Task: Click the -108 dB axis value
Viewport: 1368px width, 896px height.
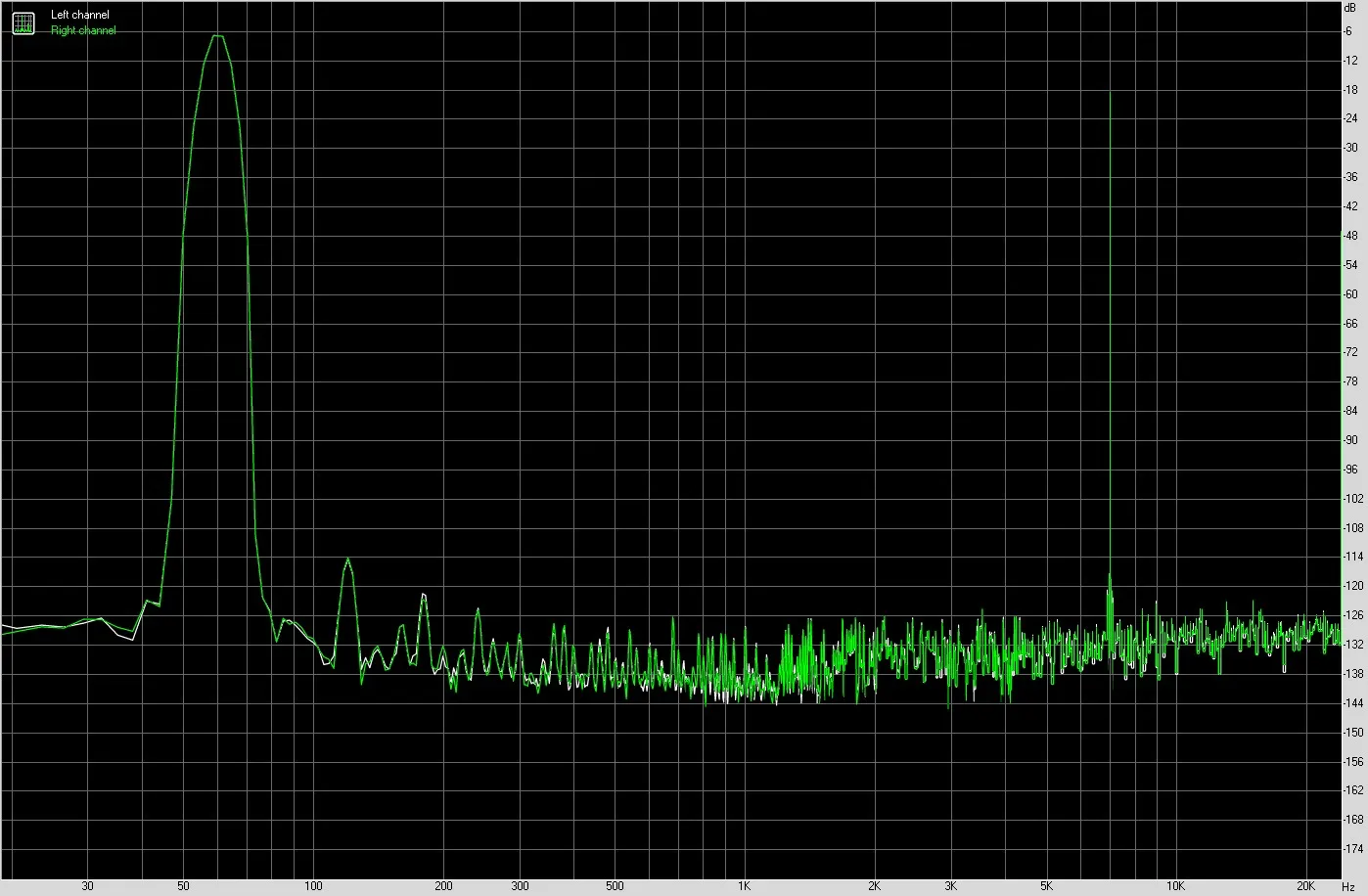Action: pos(1353,528)
